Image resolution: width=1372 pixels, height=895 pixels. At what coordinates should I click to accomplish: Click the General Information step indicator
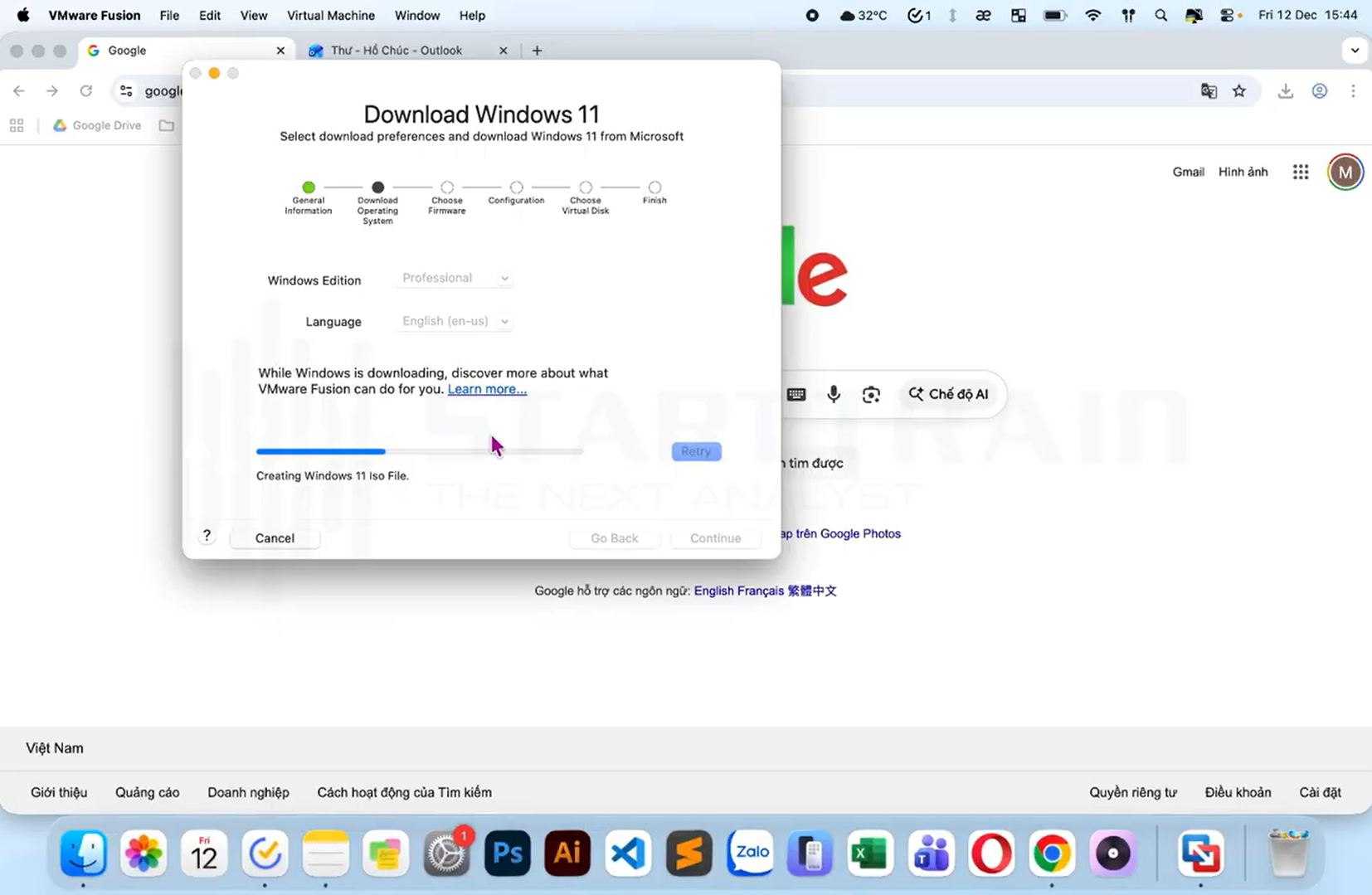coord(309,188)
